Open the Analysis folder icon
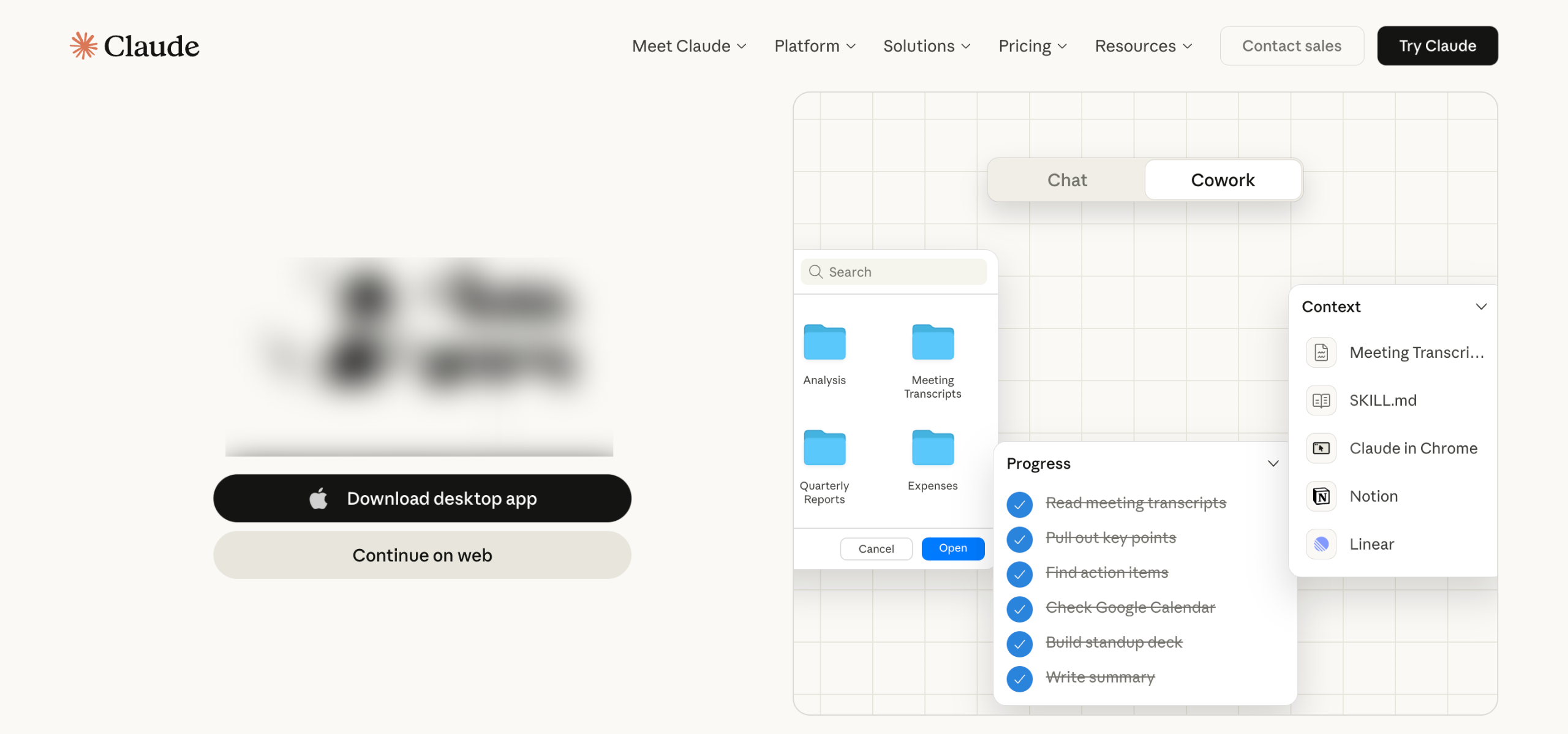This screenshot has width=1568, height=734. pyautogui.click(x=824, y=342)
